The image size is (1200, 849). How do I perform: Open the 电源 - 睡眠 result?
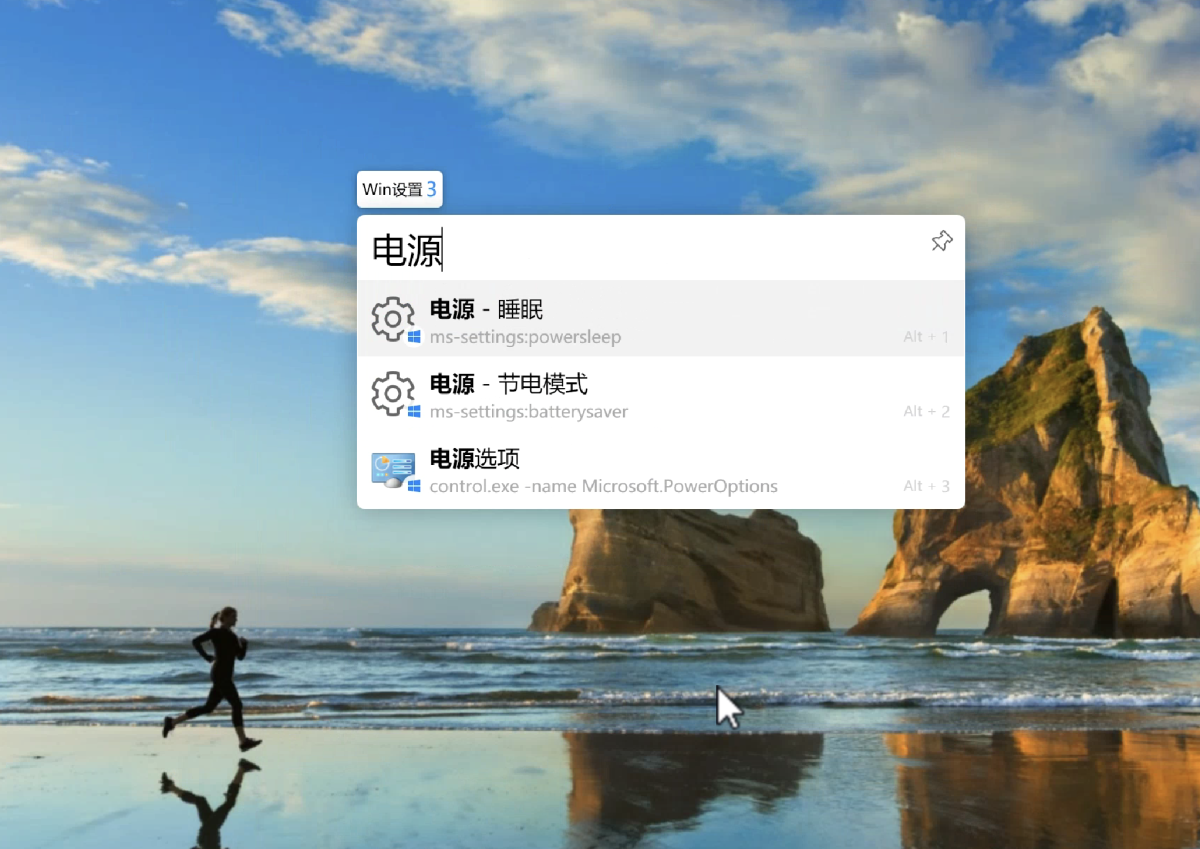[x=661, y=319]
